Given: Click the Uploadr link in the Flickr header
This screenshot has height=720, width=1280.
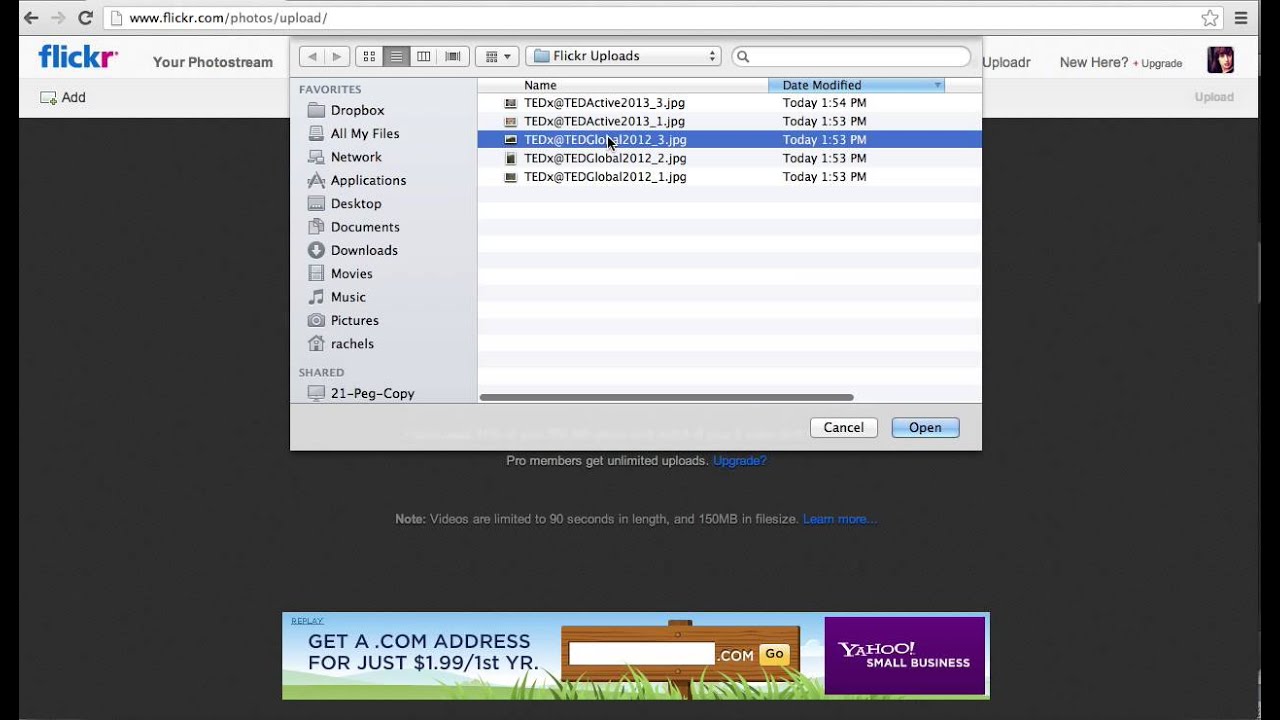Looking at the screenshot, I should 1006,62.
